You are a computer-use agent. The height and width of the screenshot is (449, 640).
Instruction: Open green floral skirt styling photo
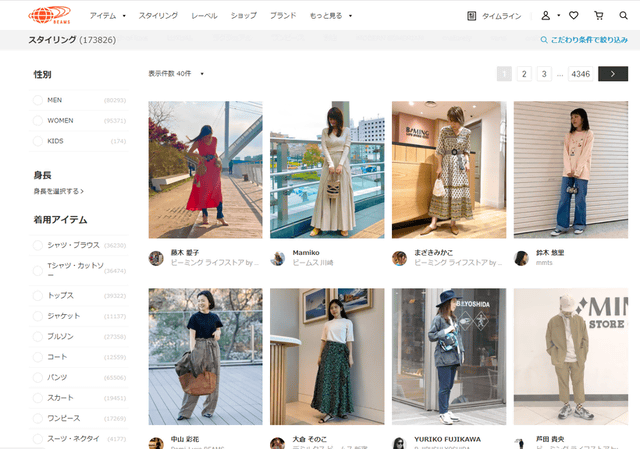coord(327,357)
